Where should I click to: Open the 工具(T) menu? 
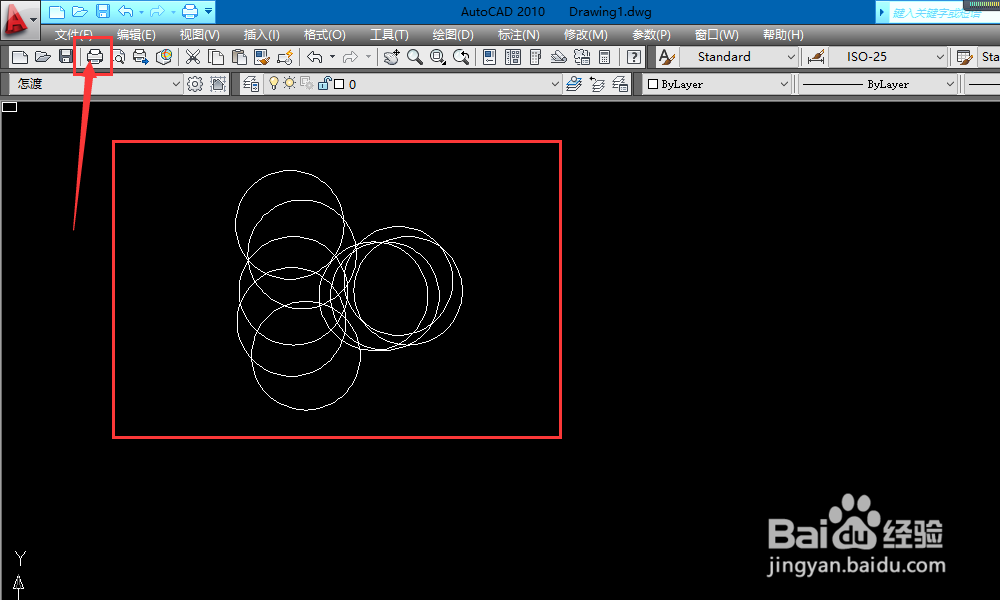point(390,35)
